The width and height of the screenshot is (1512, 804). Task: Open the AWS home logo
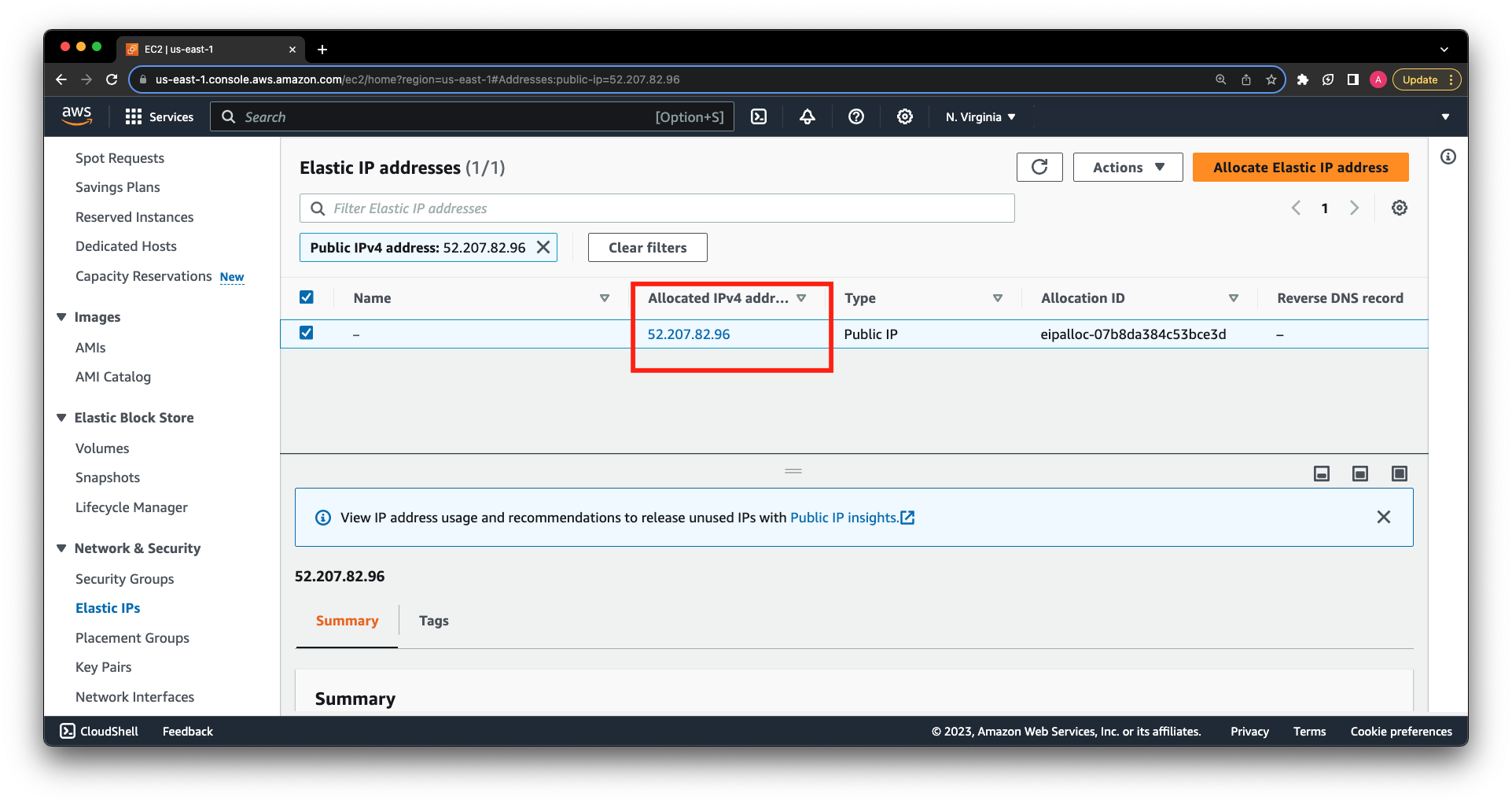(x=76, y=116)
